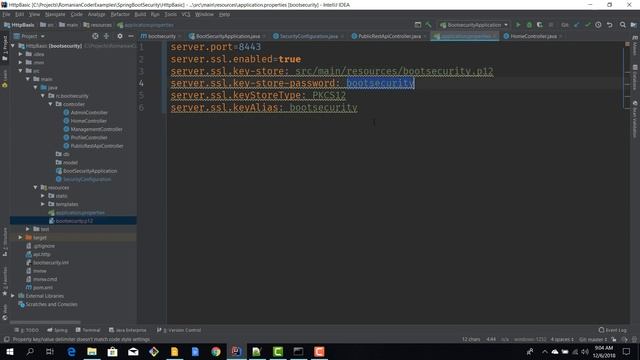640x360 pixels.
Task: Hide the Project panel with the minus icon
Action: pyautogui.click(x=131, y=36)
